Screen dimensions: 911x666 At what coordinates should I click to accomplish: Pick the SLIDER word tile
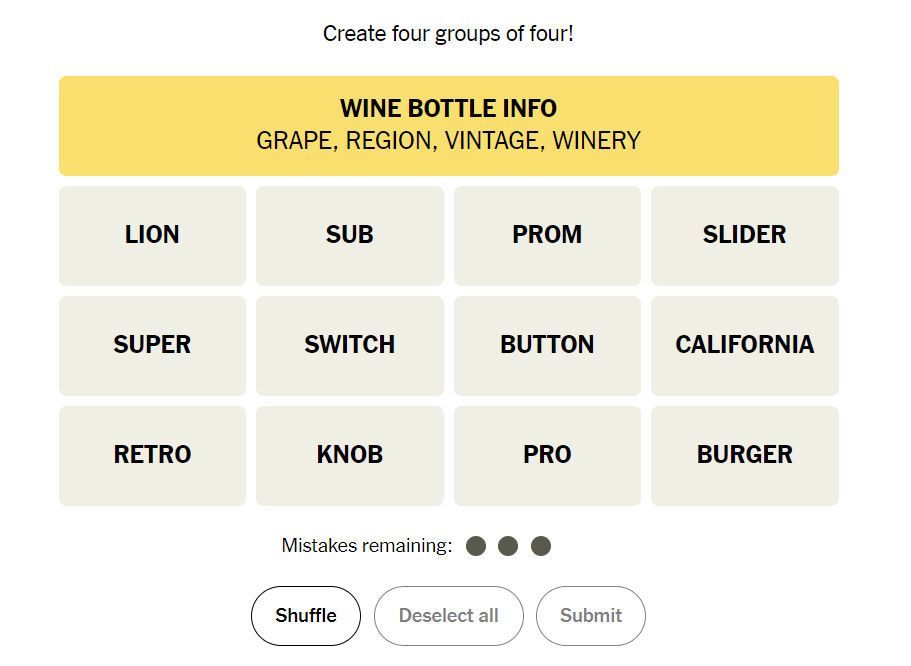point(744,235)
